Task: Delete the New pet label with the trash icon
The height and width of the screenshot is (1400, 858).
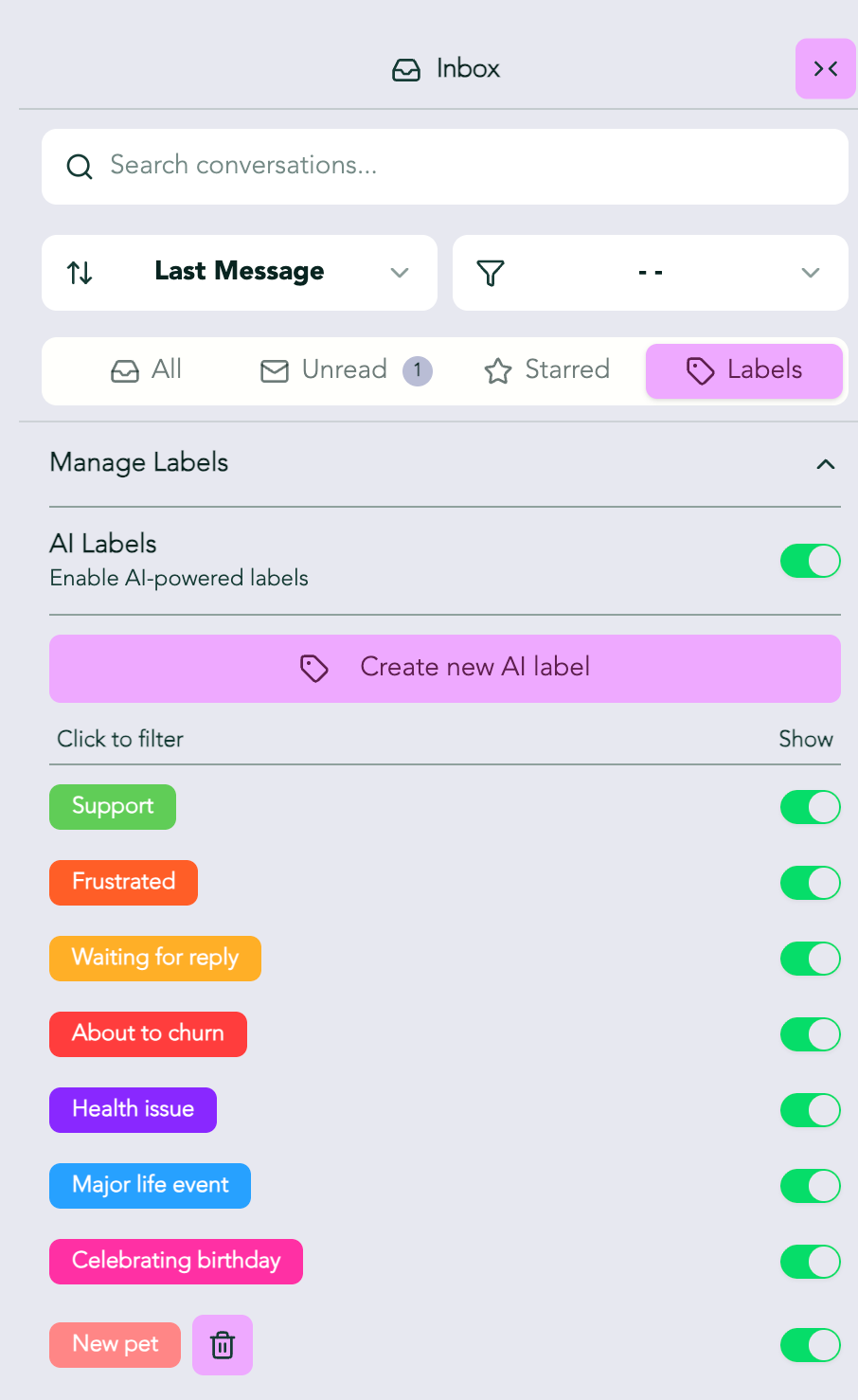Action: (223, 1345)
